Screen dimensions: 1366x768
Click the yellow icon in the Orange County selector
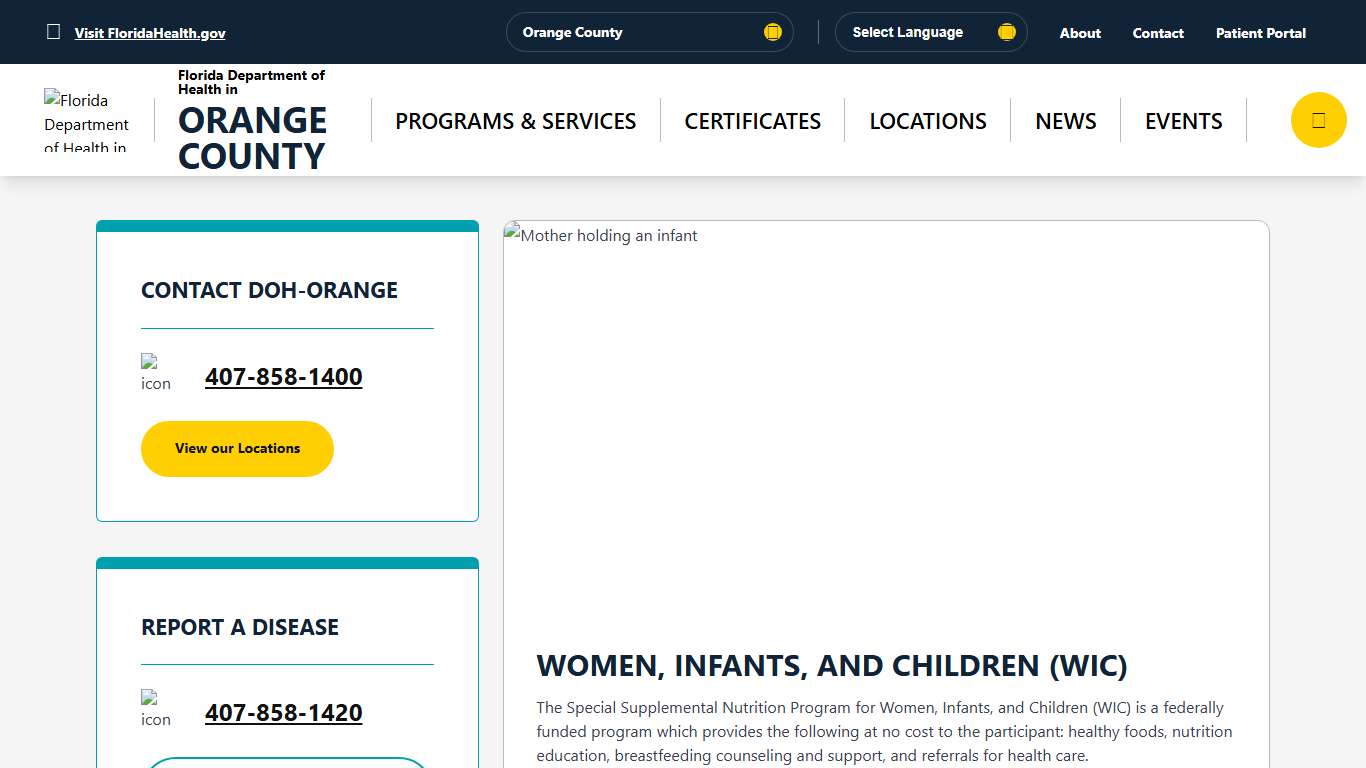(772, 31)
